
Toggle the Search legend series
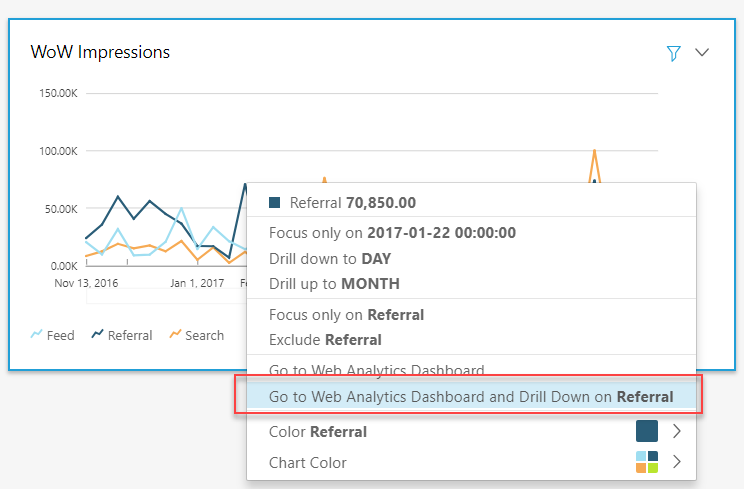tap(196, 335)
